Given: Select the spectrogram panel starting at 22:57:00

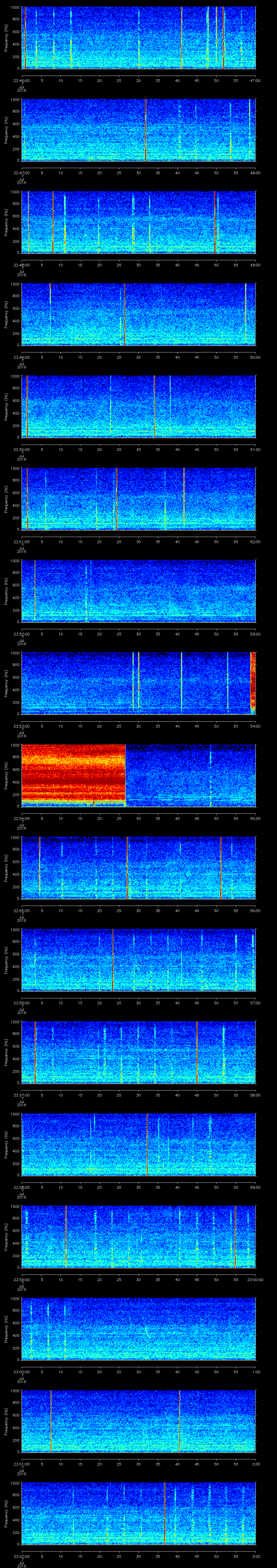Looking at the screenshot, I should [x=139, y=1052].
